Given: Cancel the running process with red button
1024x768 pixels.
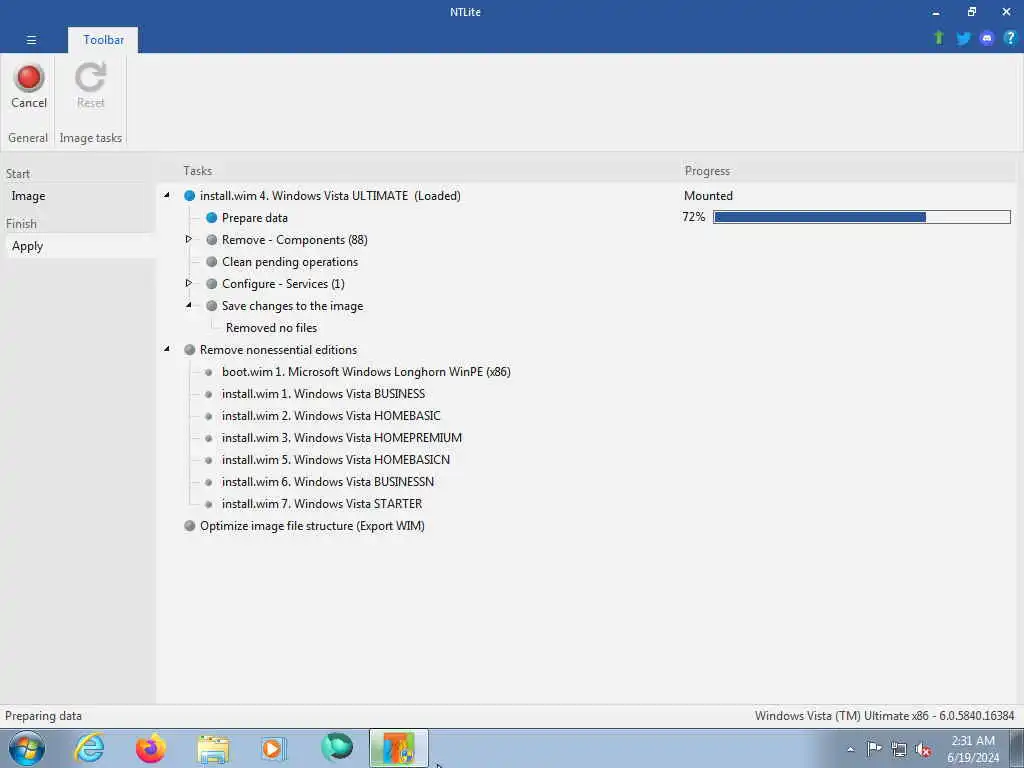Looking at the screenshot, I should 29,86.
